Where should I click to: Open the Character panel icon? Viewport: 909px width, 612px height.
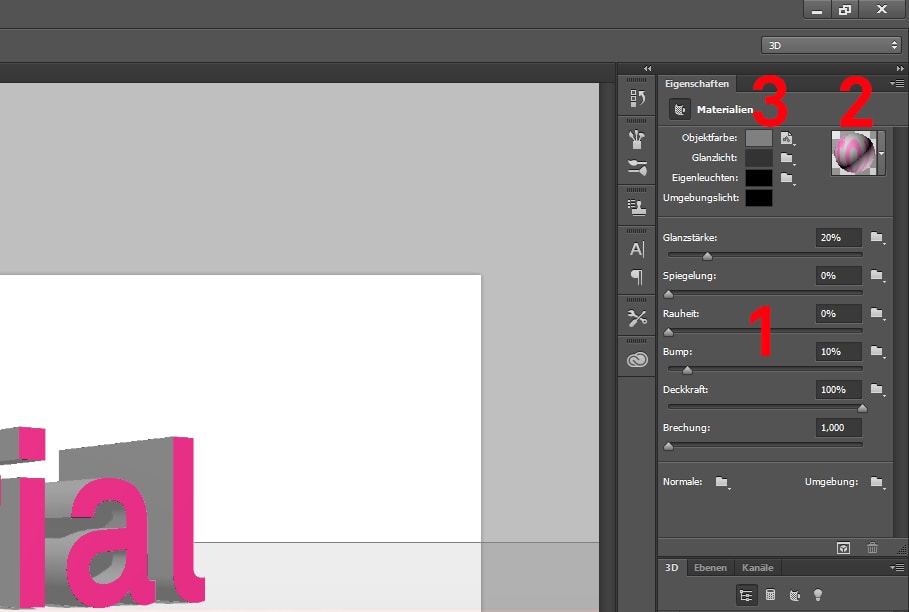636,249
